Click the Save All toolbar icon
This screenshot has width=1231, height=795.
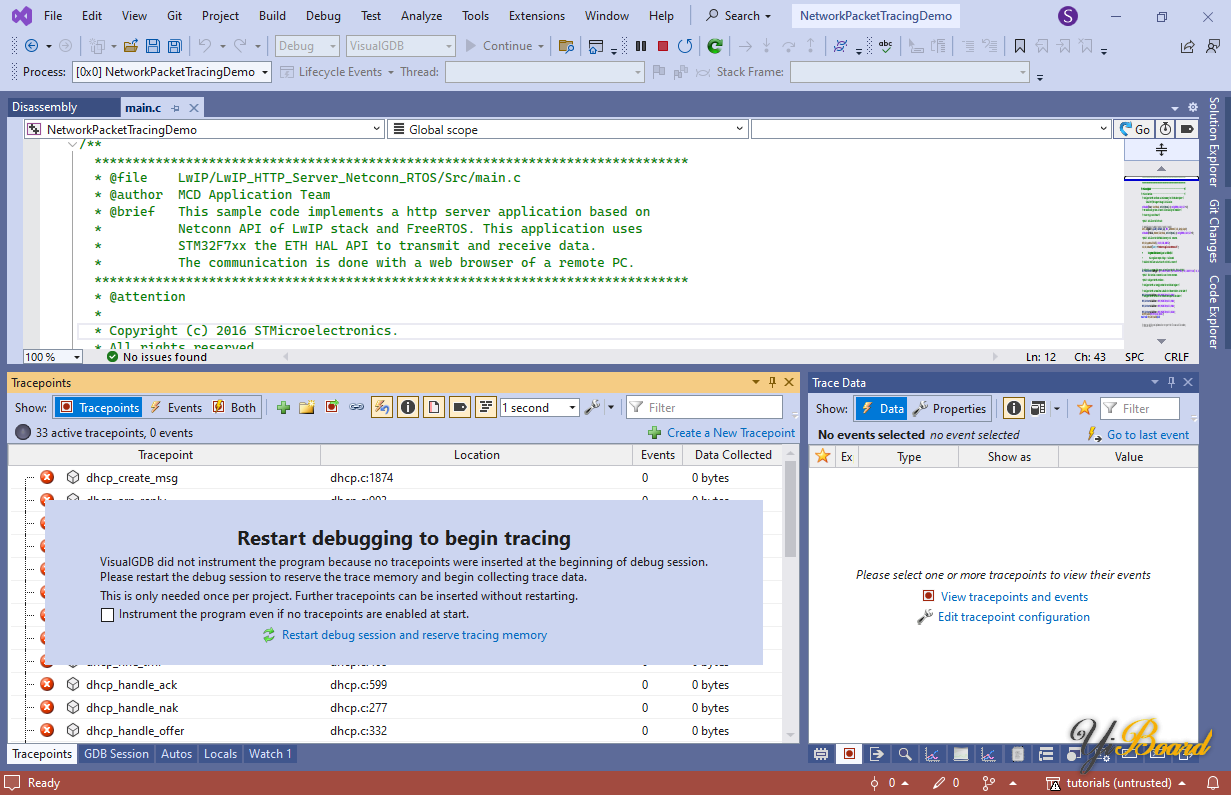(175, 46)
